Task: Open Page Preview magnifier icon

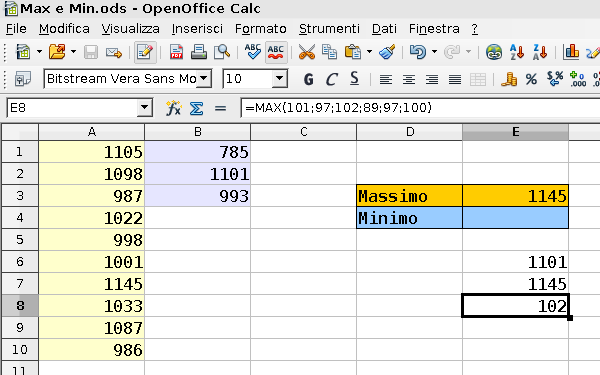Action: (x=222, y=52)
